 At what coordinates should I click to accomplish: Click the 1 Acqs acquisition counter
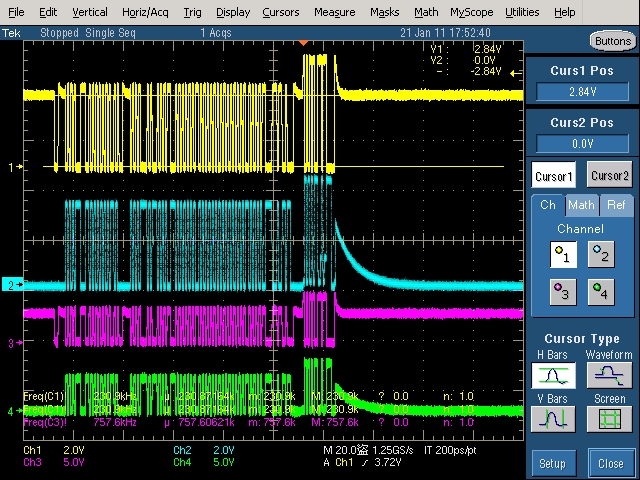click(216, 33)
